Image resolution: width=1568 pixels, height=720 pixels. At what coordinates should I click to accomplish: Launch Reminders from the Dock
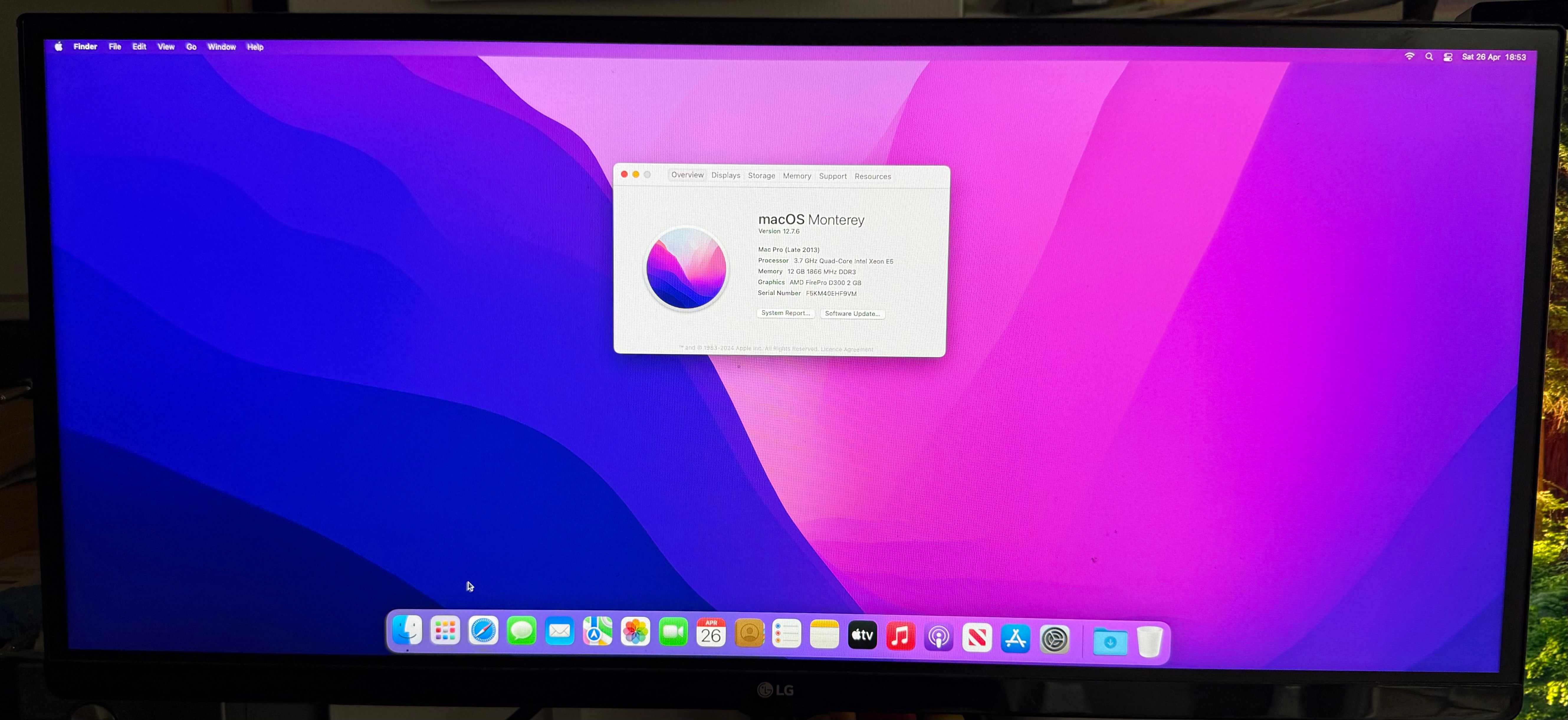pos(787,634)
